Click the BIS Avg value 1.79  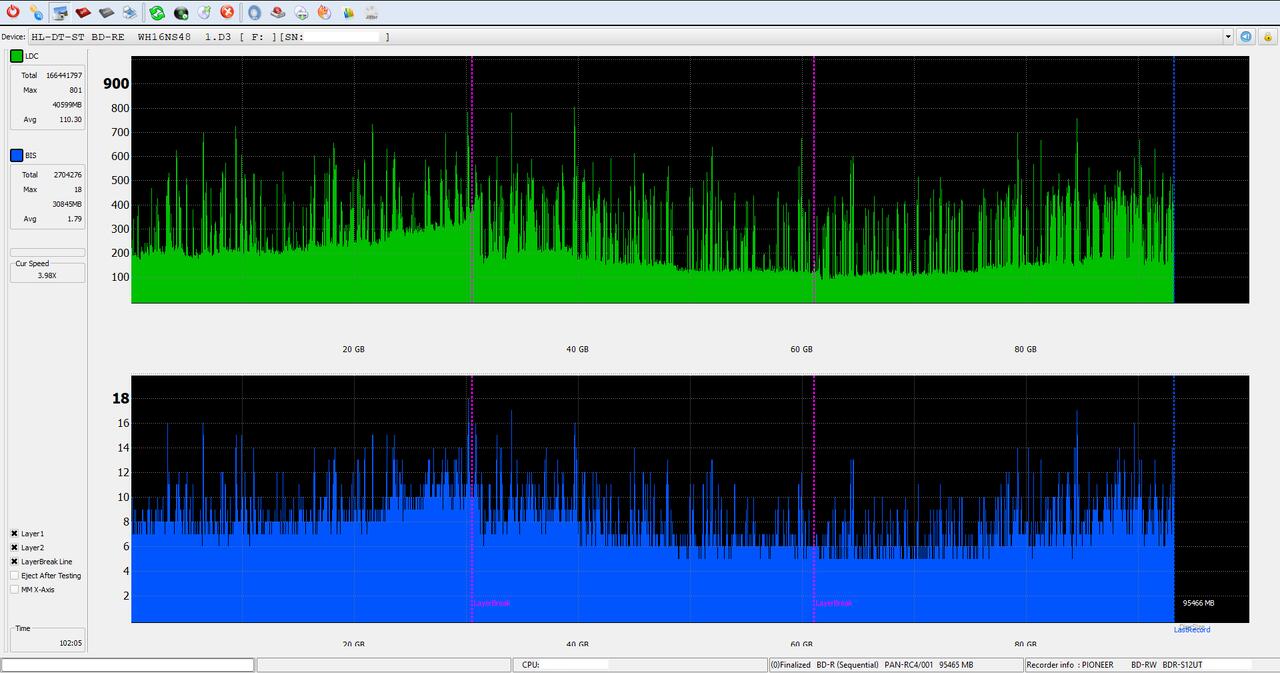click(x=75, y=219)
